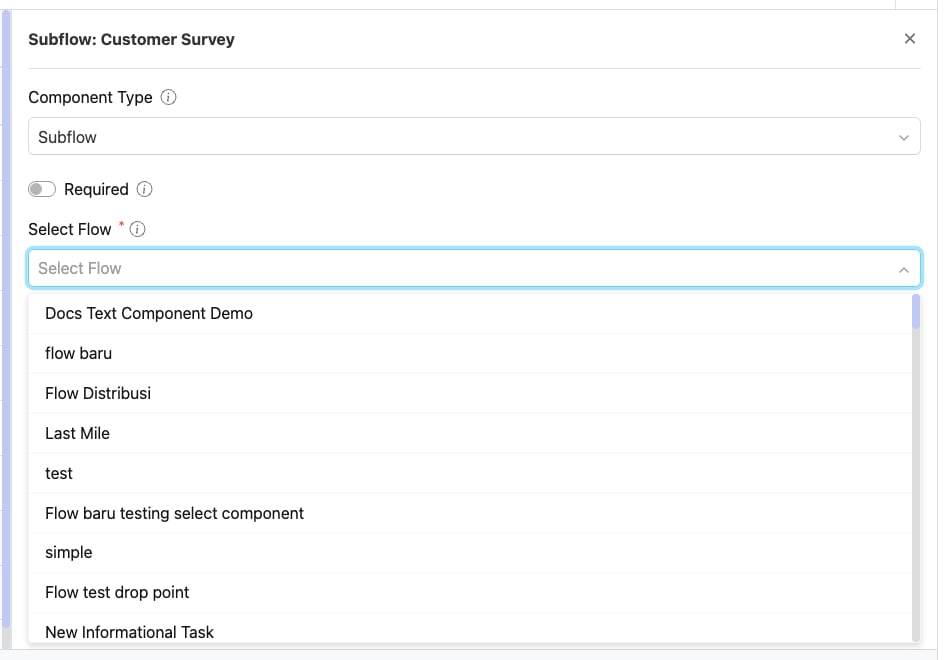The width and height of the screenshot is (950, 660).
Task: Select Flow Distribusi from the list
Action: pos(470,393)
